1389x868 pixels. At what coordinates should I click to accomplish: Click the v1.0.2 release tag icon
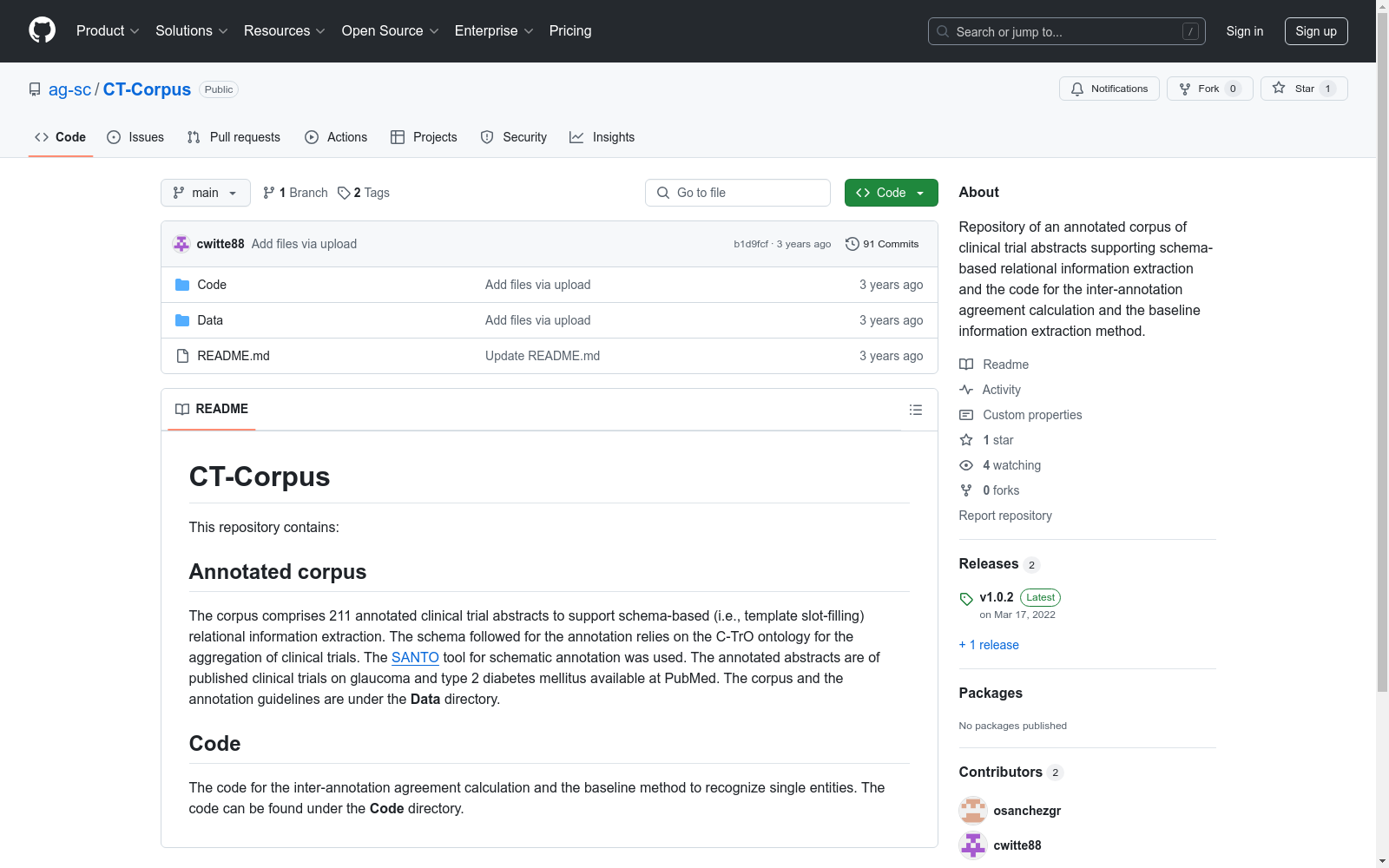(966, 598)
